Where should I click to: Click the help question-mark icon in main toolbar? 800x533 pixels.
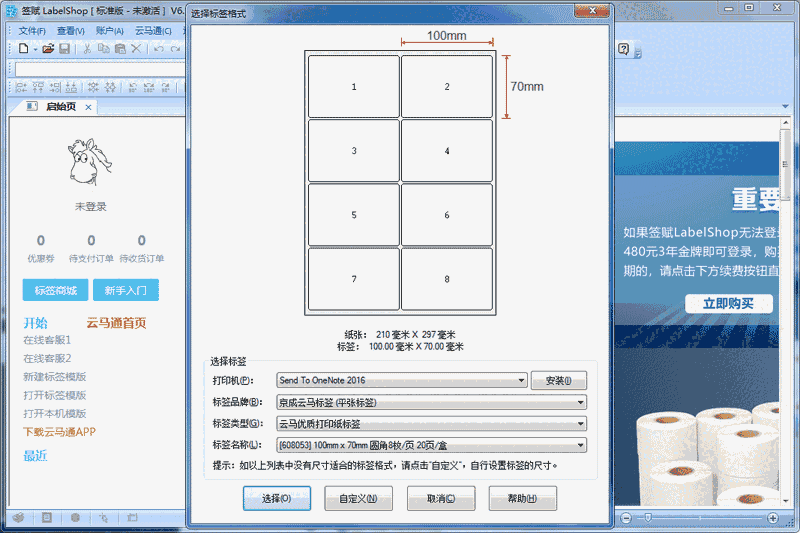click(x=623, y=49)
